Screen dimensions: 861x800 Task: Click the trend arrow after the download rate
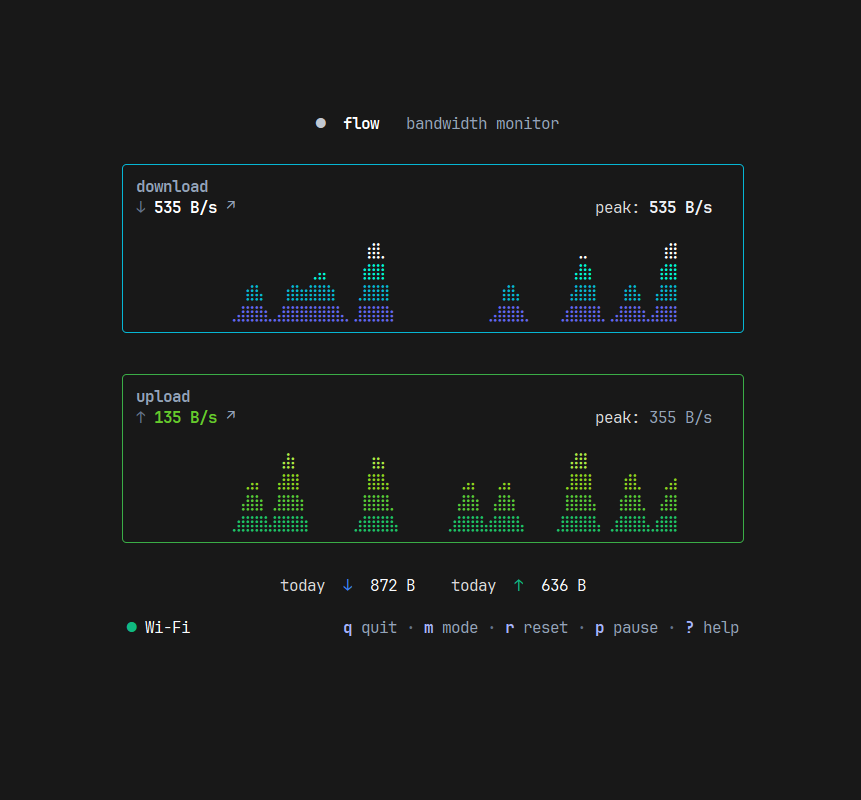231,205
